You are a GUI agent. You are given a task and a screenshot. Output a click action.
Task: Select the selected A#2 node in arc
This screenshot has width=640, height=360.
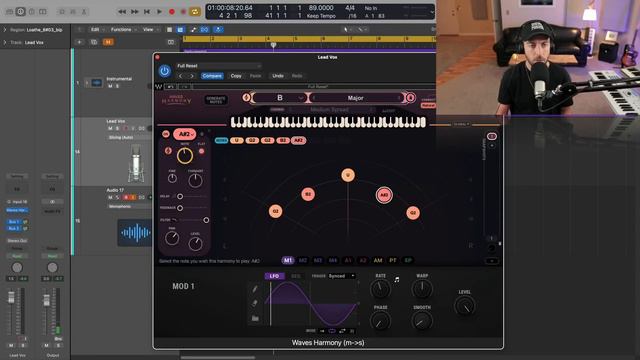coord(384,195)
